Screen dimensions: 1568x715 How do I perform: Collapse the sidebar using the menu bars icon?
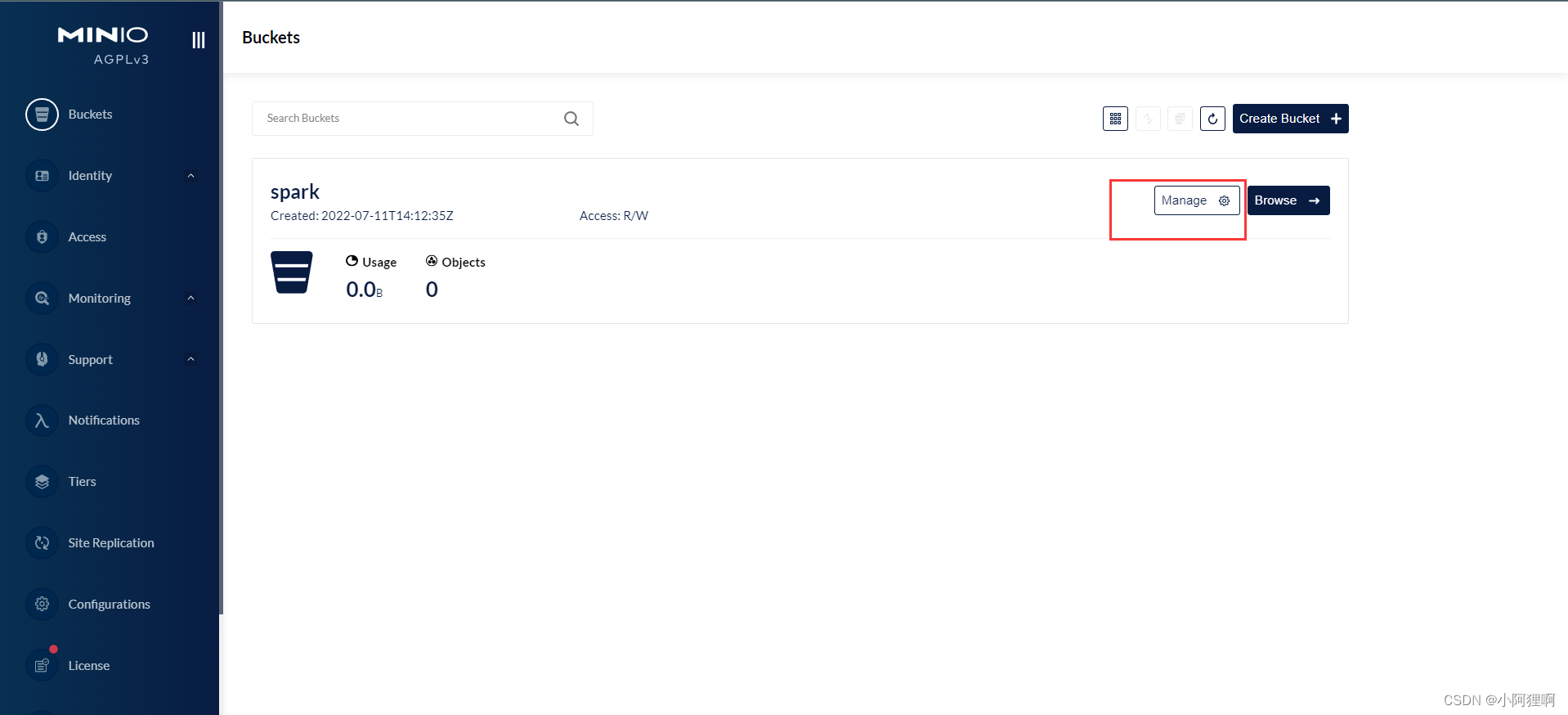pyautogui.click(x=199, y=40)
